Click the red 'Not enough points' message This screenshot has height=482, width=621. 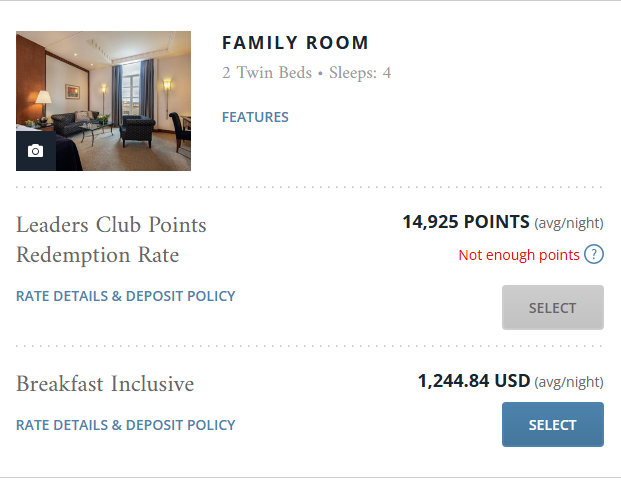(519, 255)
